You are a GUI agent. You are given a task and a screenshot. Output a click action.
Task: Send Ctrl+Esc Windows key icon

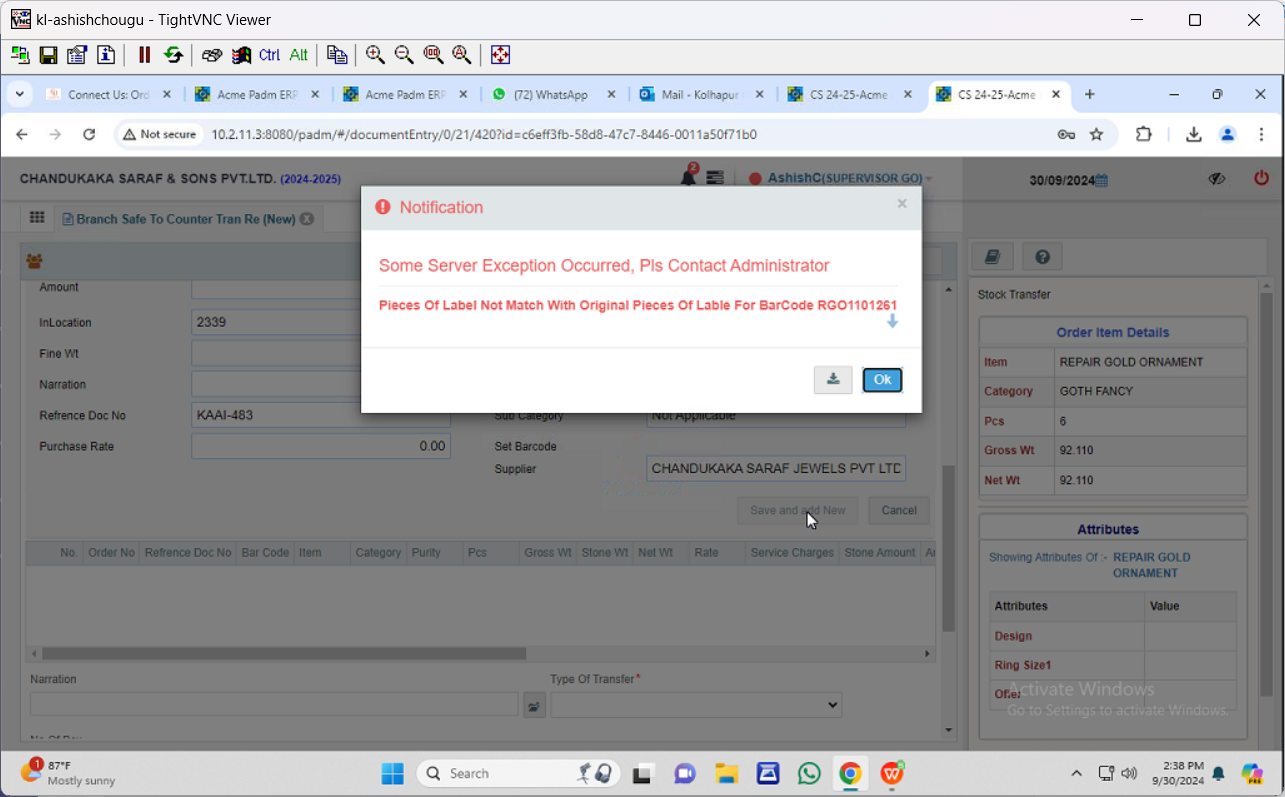pos(241,55)
